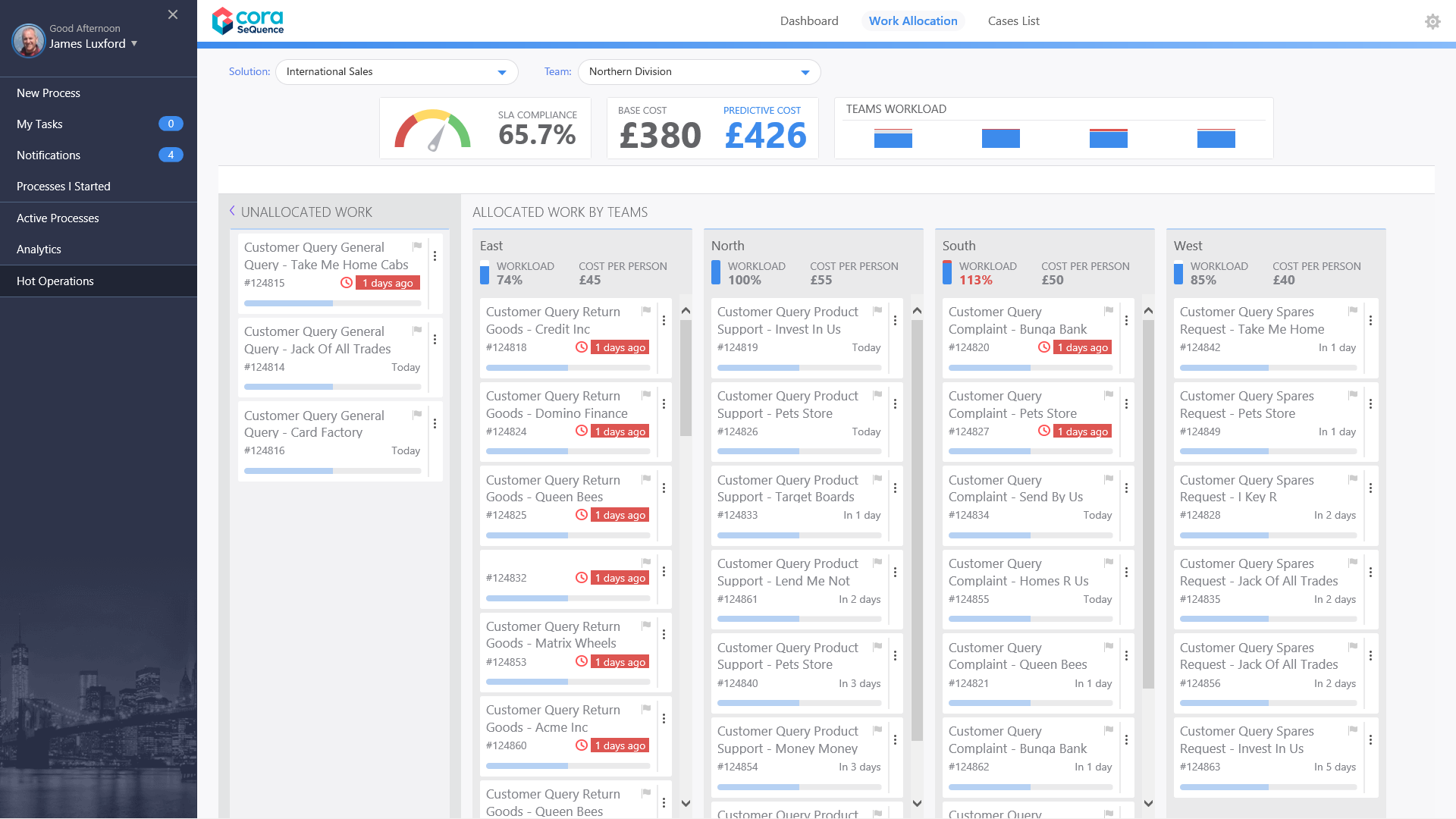Click the overdue clock icon on #124818
The width and height of the screenshot is (1456, 819).
point(582,347)
